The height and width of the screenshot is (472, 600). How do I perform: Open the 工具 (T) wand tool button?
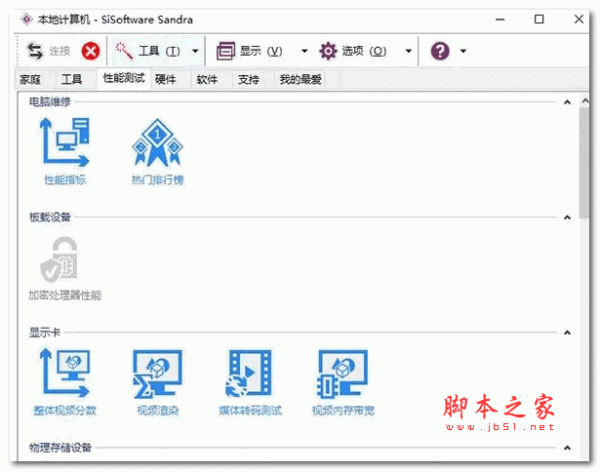[148, 51]
